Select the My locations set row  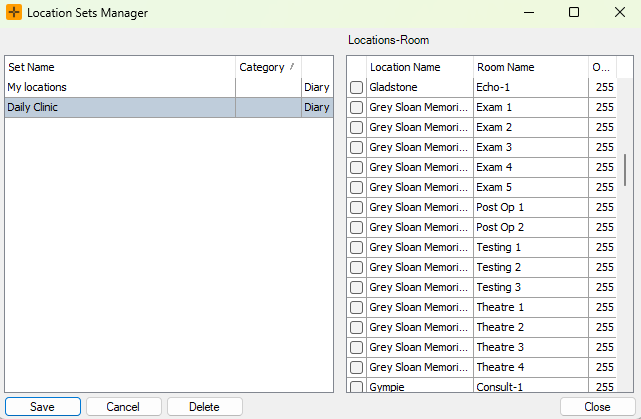coord(169,87)
